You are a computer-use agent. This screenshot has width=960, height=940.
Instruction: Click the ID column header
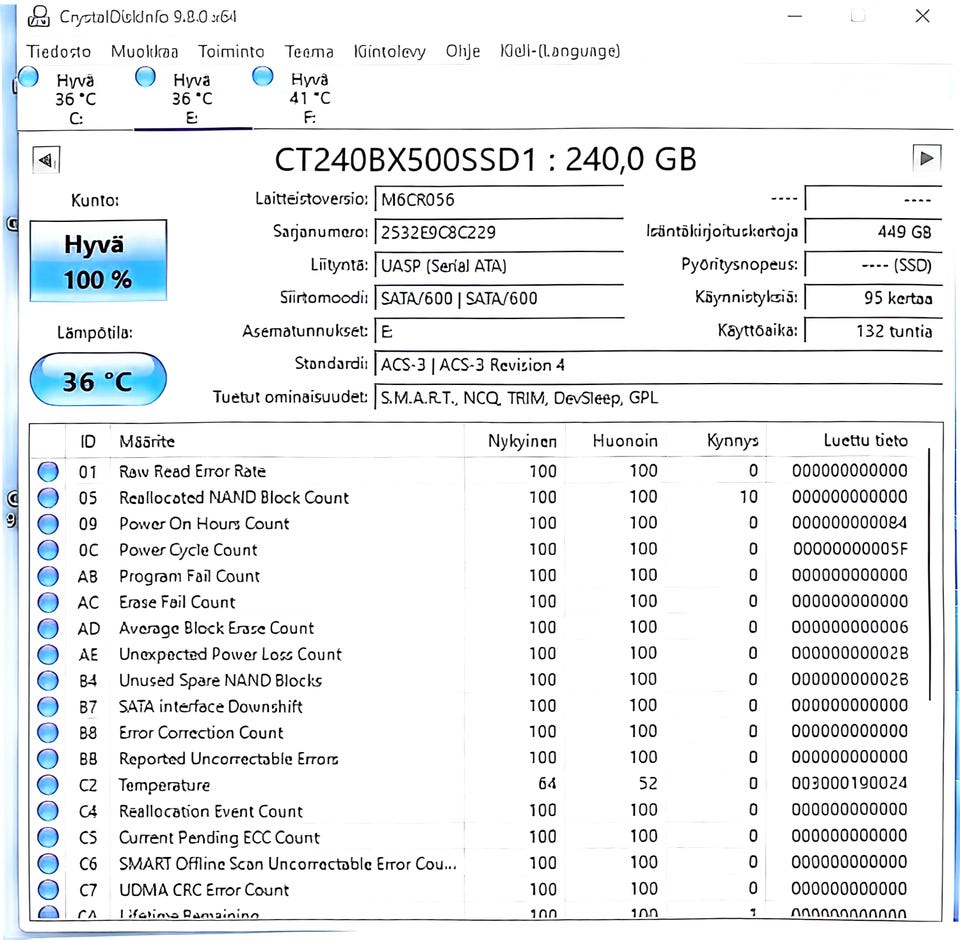[88, 441]
